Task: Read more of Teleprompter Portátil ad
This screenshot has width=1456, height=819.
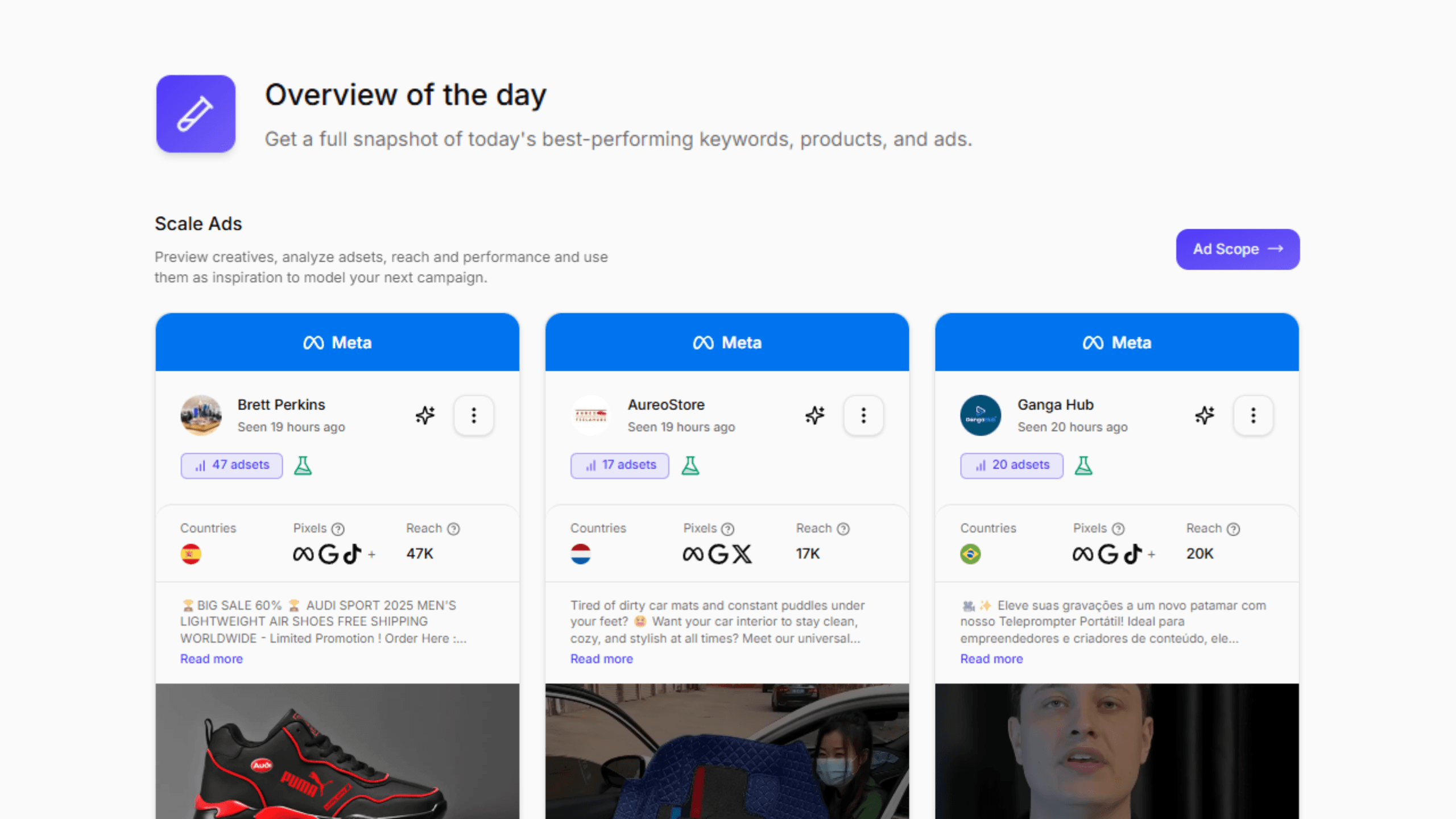Action: (x=991, y=659)
